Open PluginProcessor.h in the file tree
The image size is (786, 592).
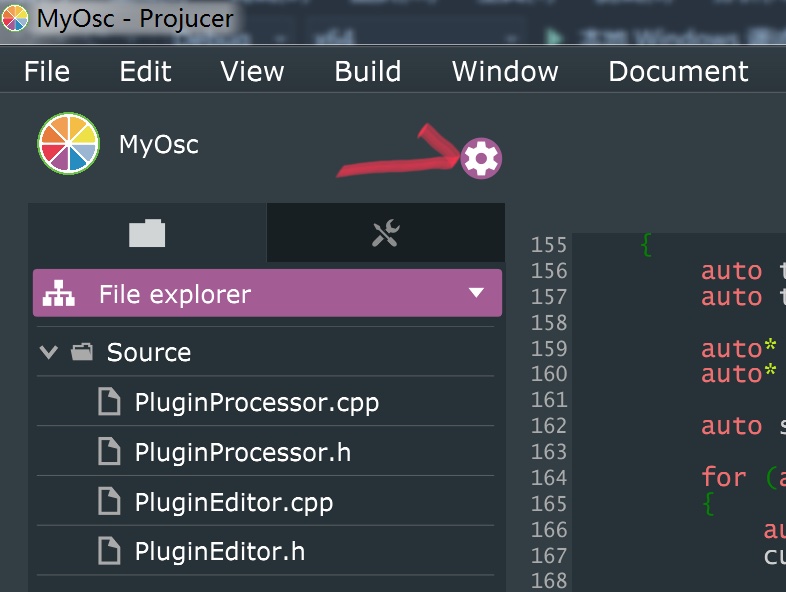coord(243,452)
